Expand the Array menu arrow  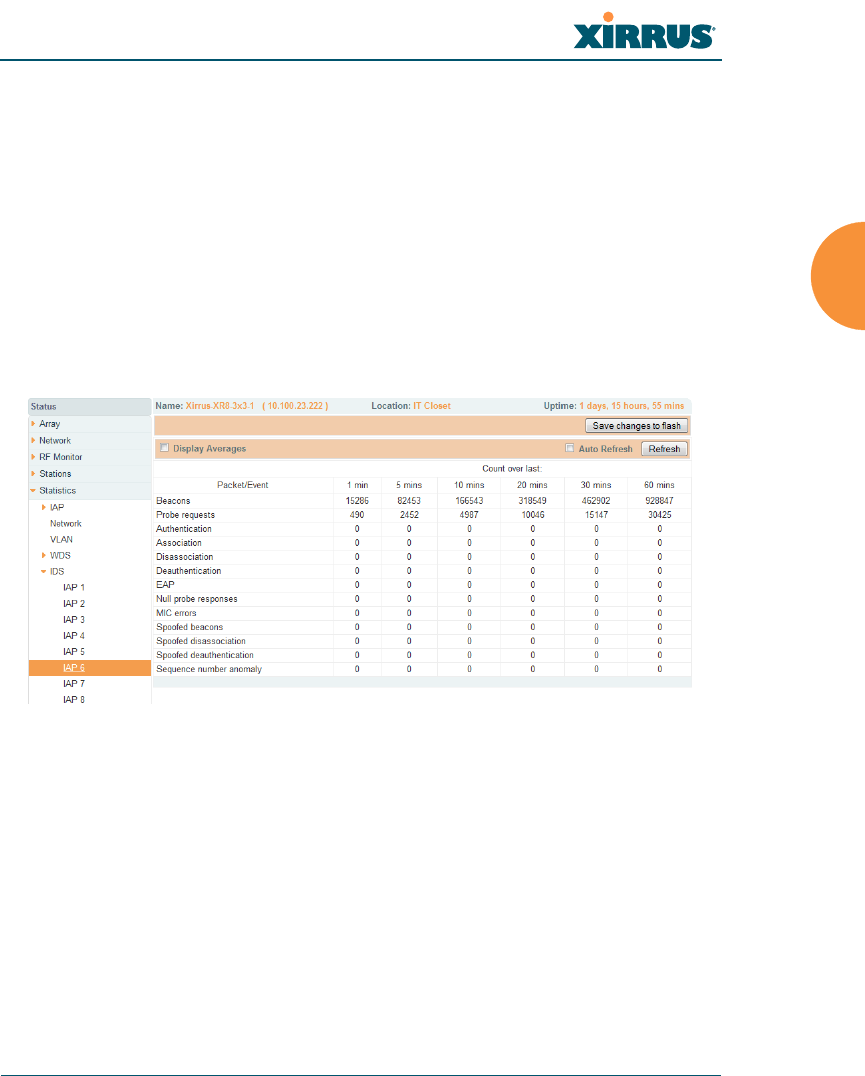tap(33, 424)
